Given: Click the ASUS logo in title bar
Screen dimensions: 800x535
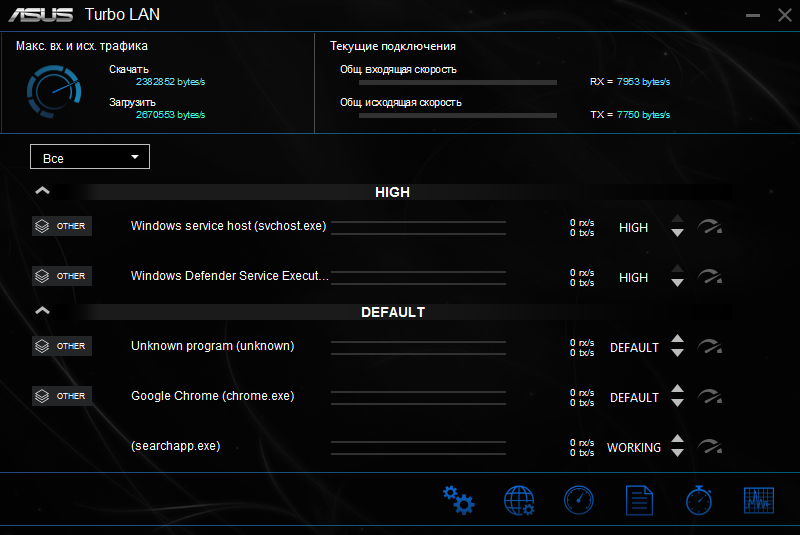Looking at the screenshot, I should click(x=41, y=14).
